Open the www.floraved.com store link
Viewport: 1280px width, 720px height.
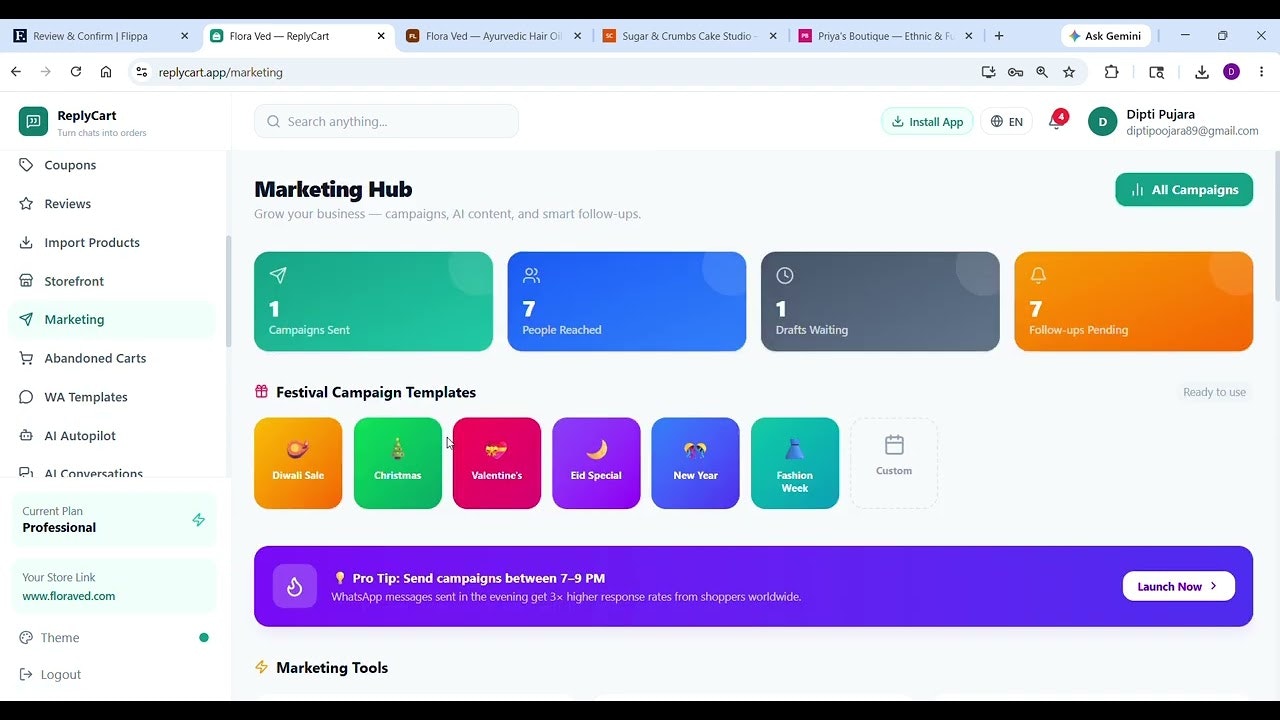[69, 596]
